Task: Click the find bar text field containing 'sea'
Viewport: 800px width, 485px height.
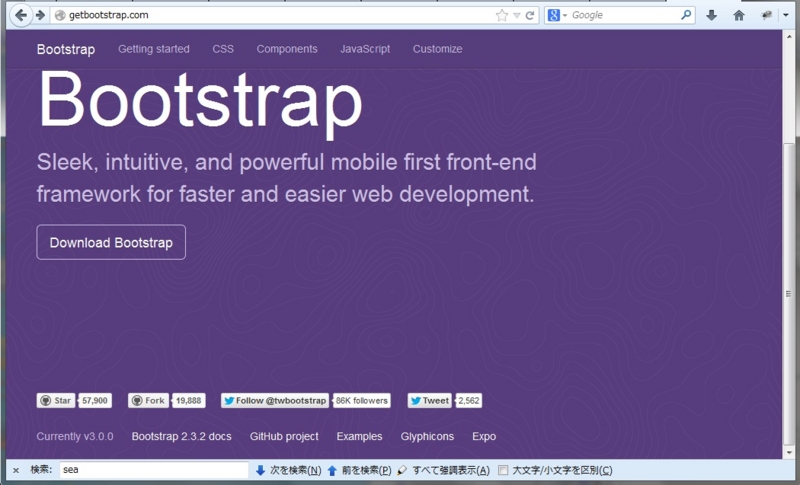Action: [154, 470]
